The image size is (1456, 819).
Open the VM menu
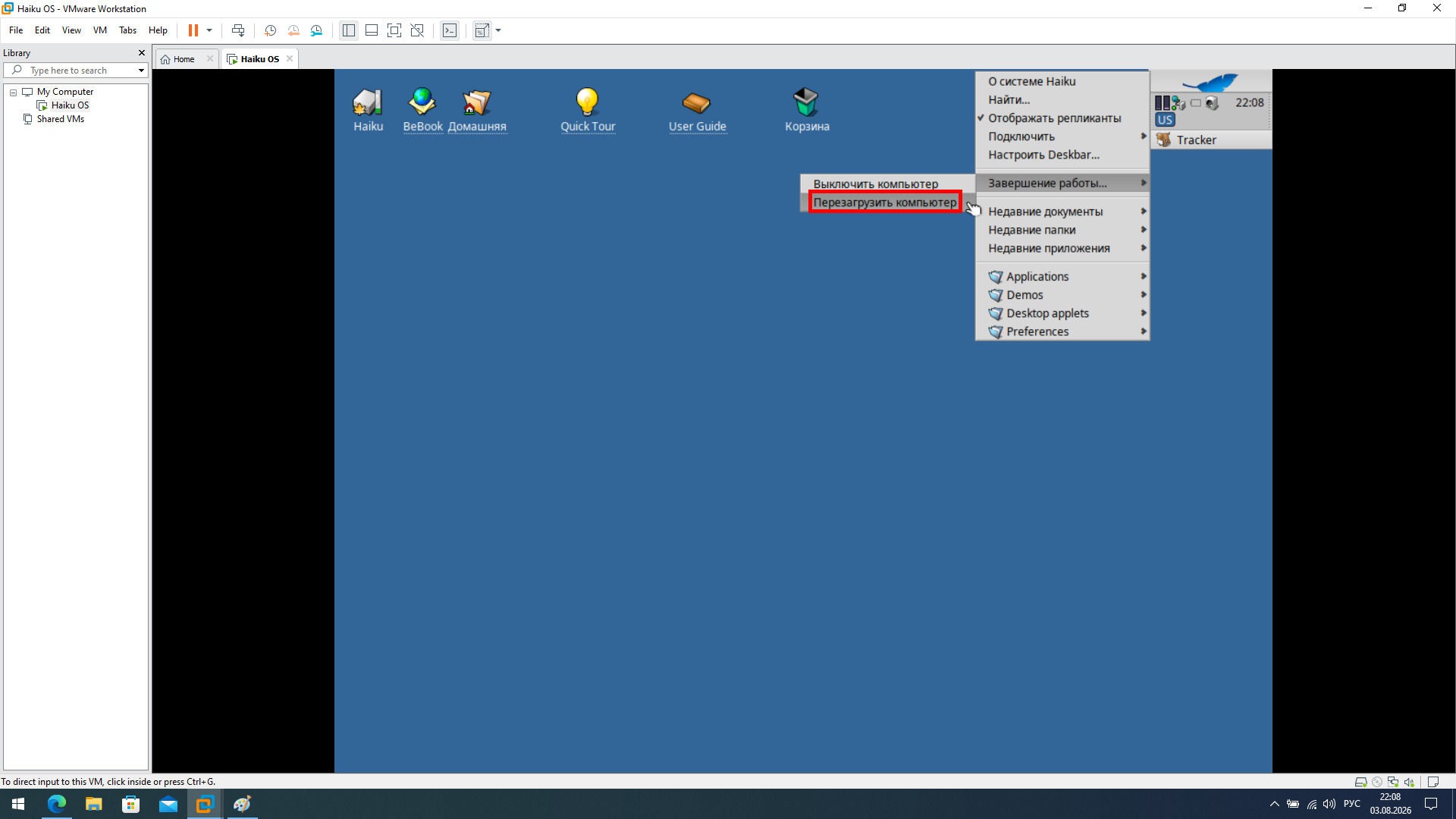click(100, 30)
